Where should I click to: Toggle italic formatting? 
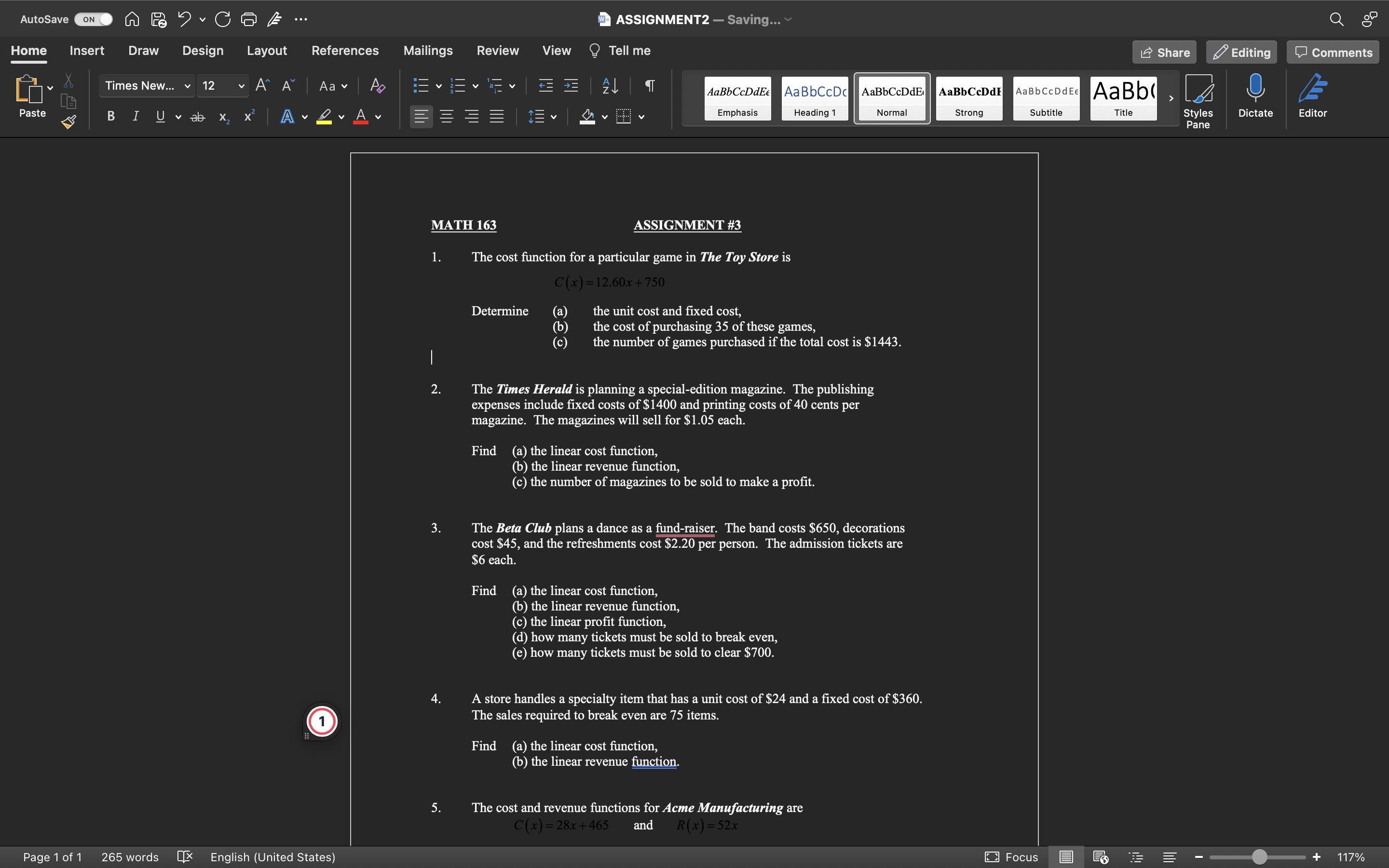[136, 117]
